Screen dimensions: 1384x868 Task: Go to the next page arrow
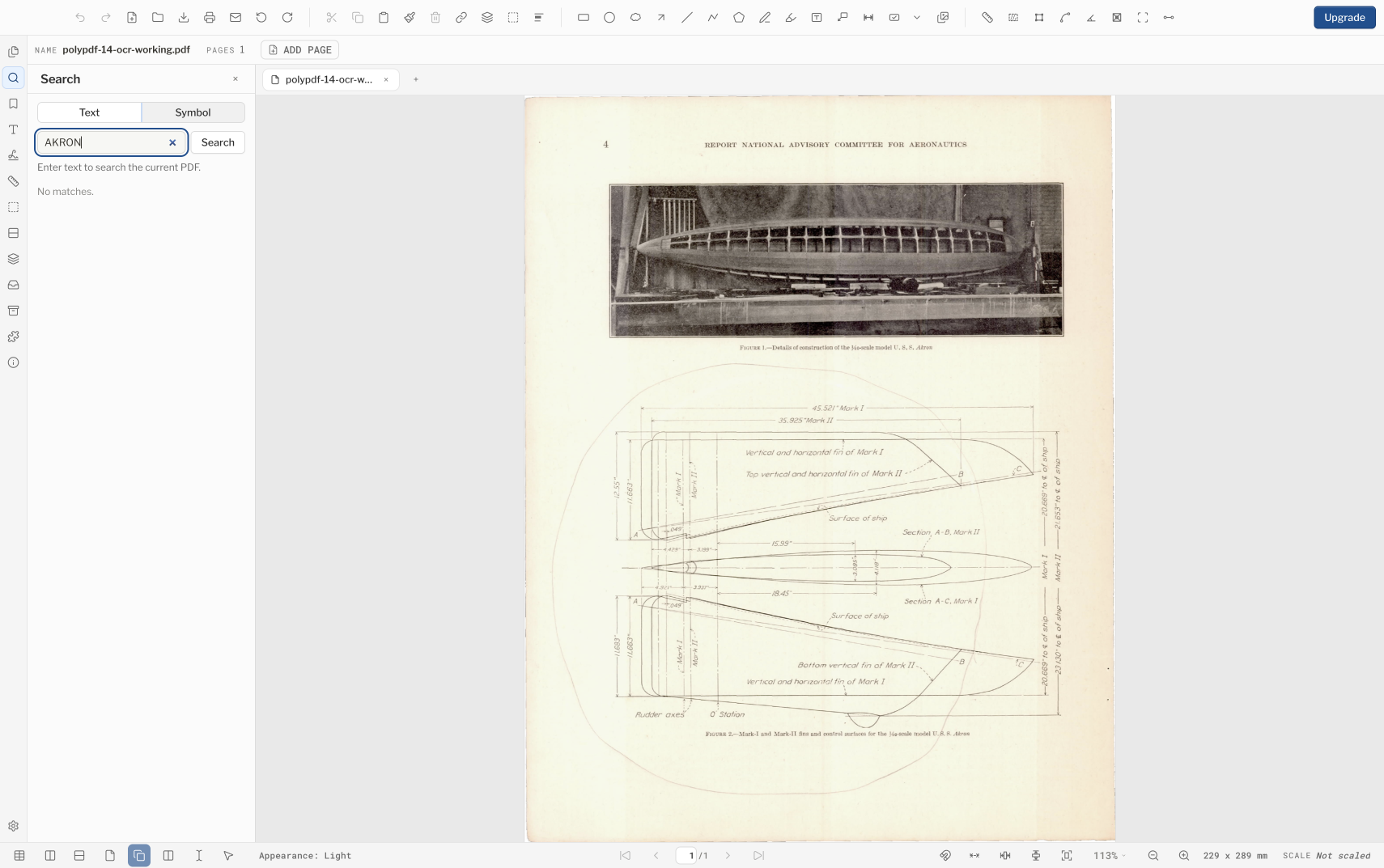click(x=728, y=855)
